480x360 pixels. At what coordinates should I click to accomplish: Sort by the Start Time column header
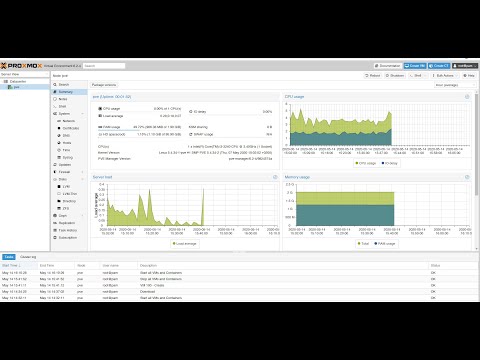coord(19,266)
